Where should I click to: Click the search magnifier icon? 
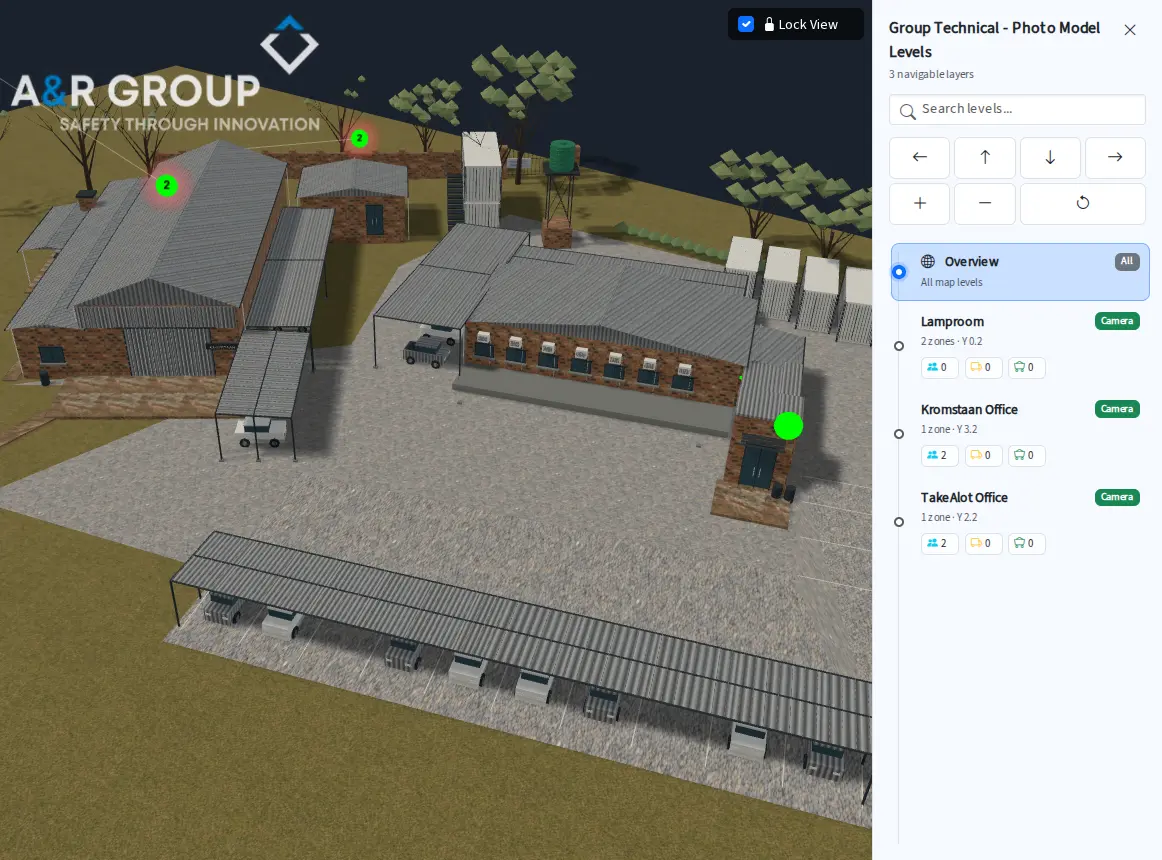click(x=907, y=111)
